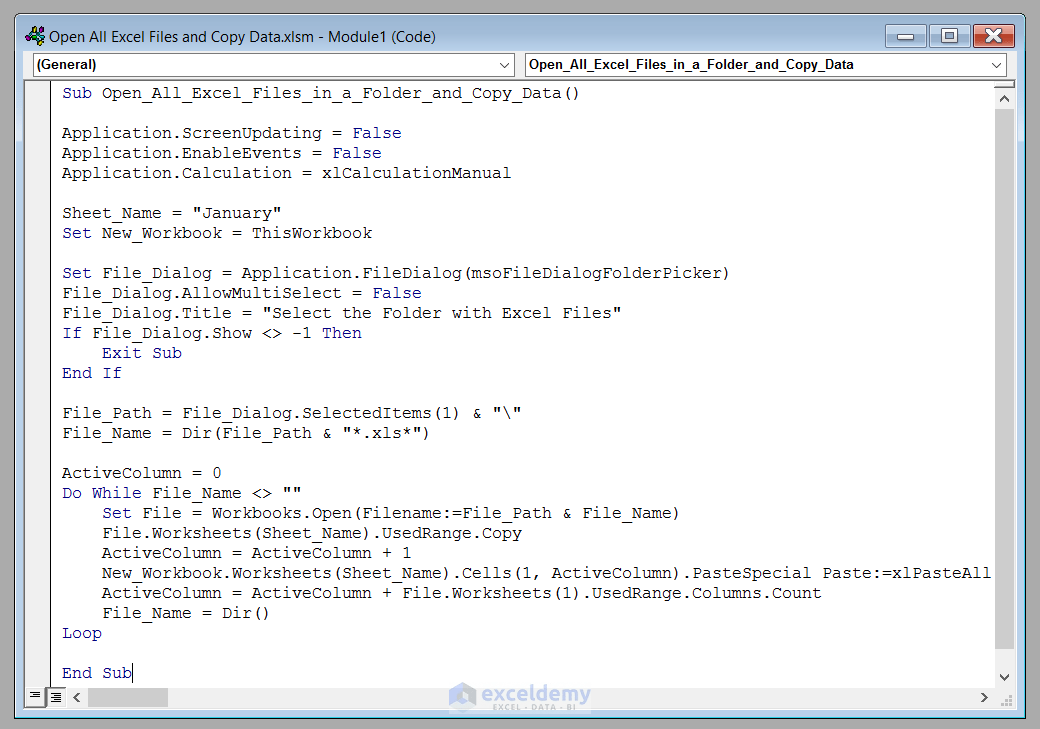Click the vertical scrollbar's down arrow
The height and width of the screenshot is (729, 1040).
coord(1004,675)
